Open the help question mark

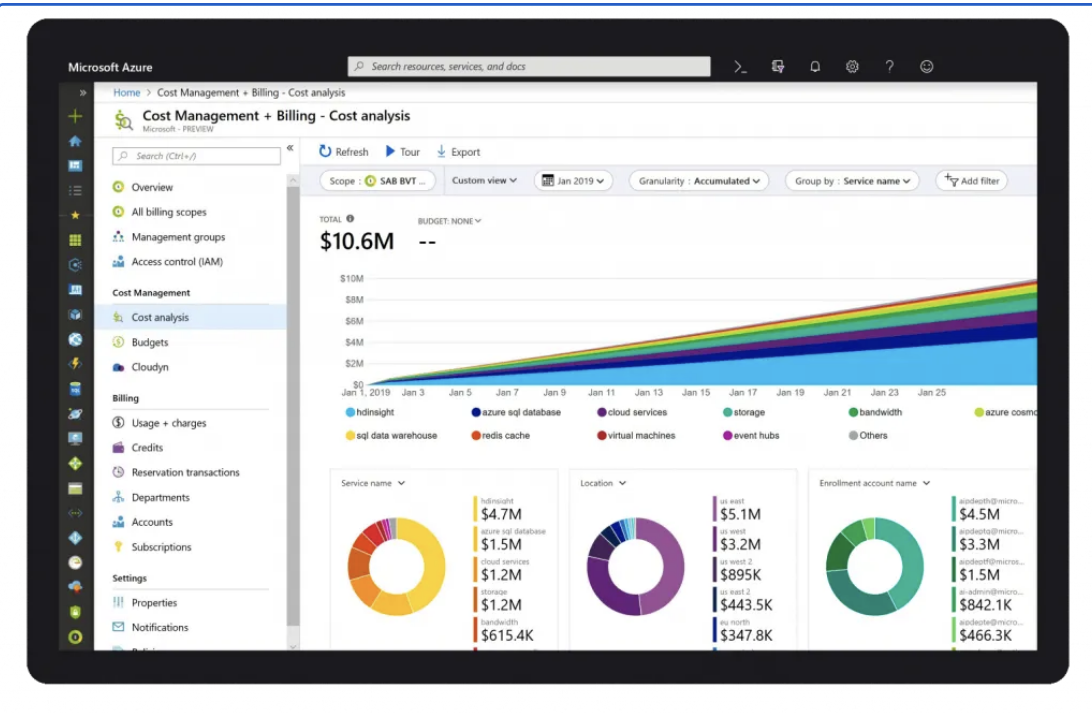click(889, 67)
